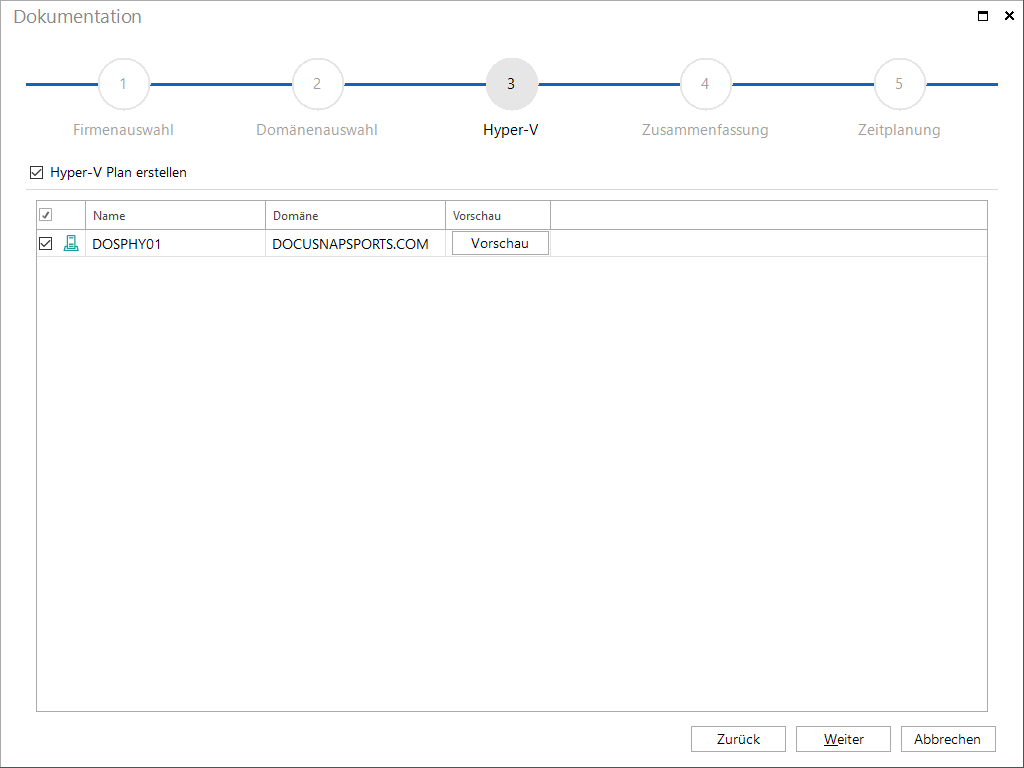Select the current step 3 circle
The height and width of the screenshot is (768, 1024).
511,84
